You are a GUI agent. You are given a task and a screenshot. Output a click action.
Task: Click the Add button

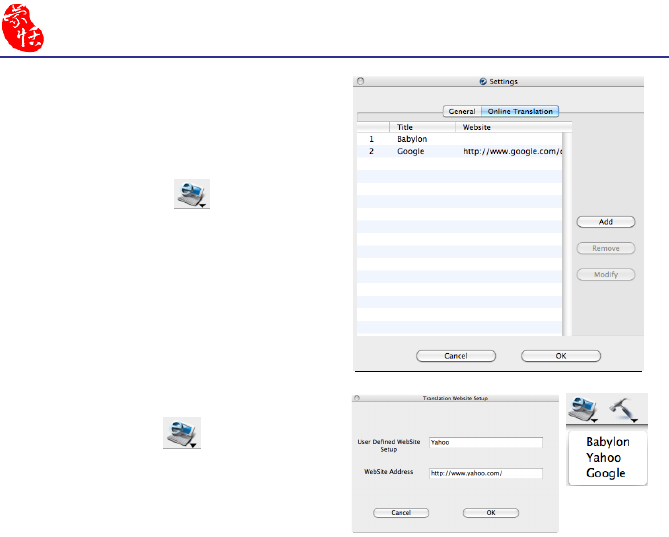coord(606,222)
